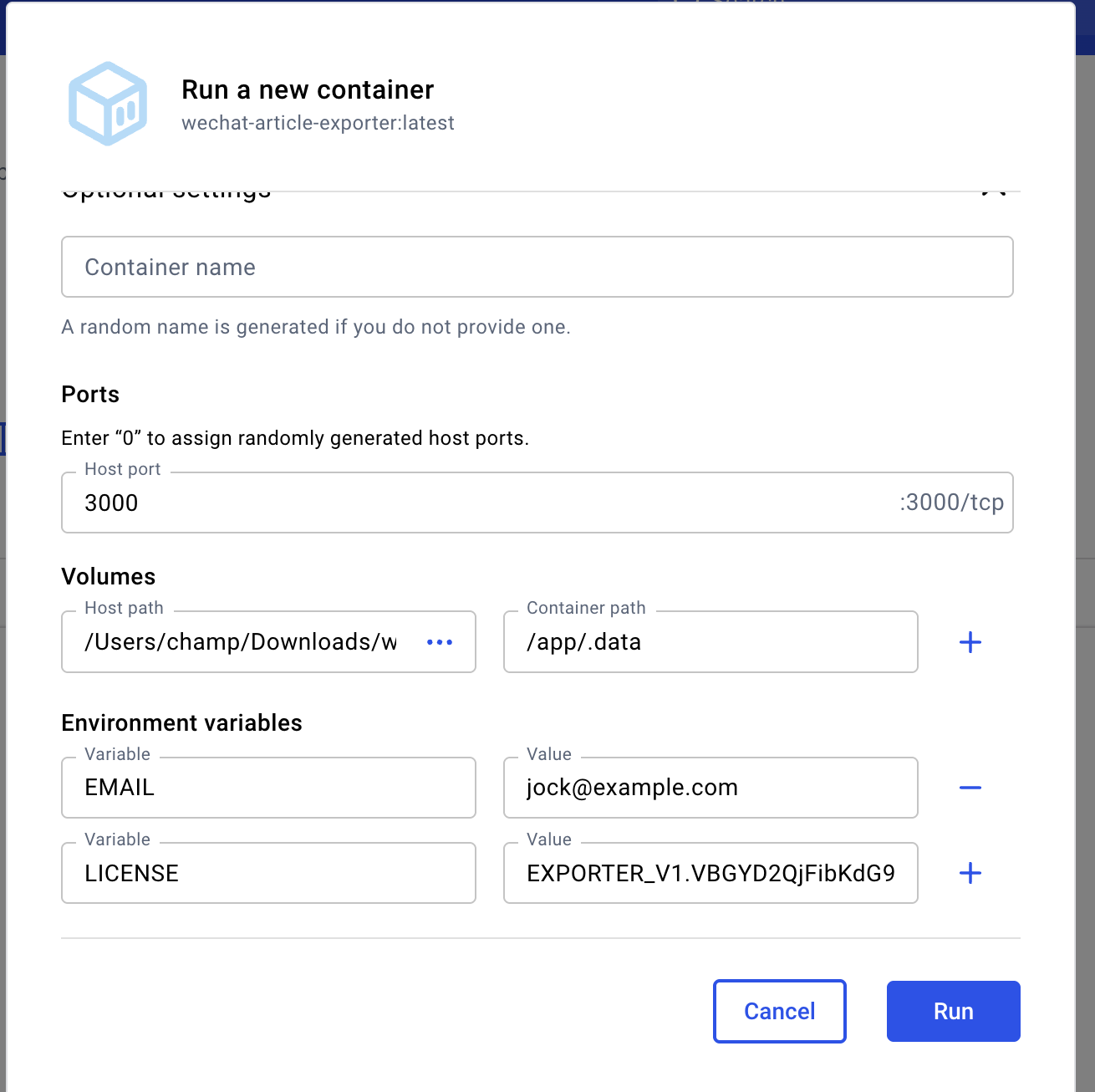Add another volume with the plus icon
Image resolution: width=1095 pixels, height=1092 pixels.
[x=970, y=642]
